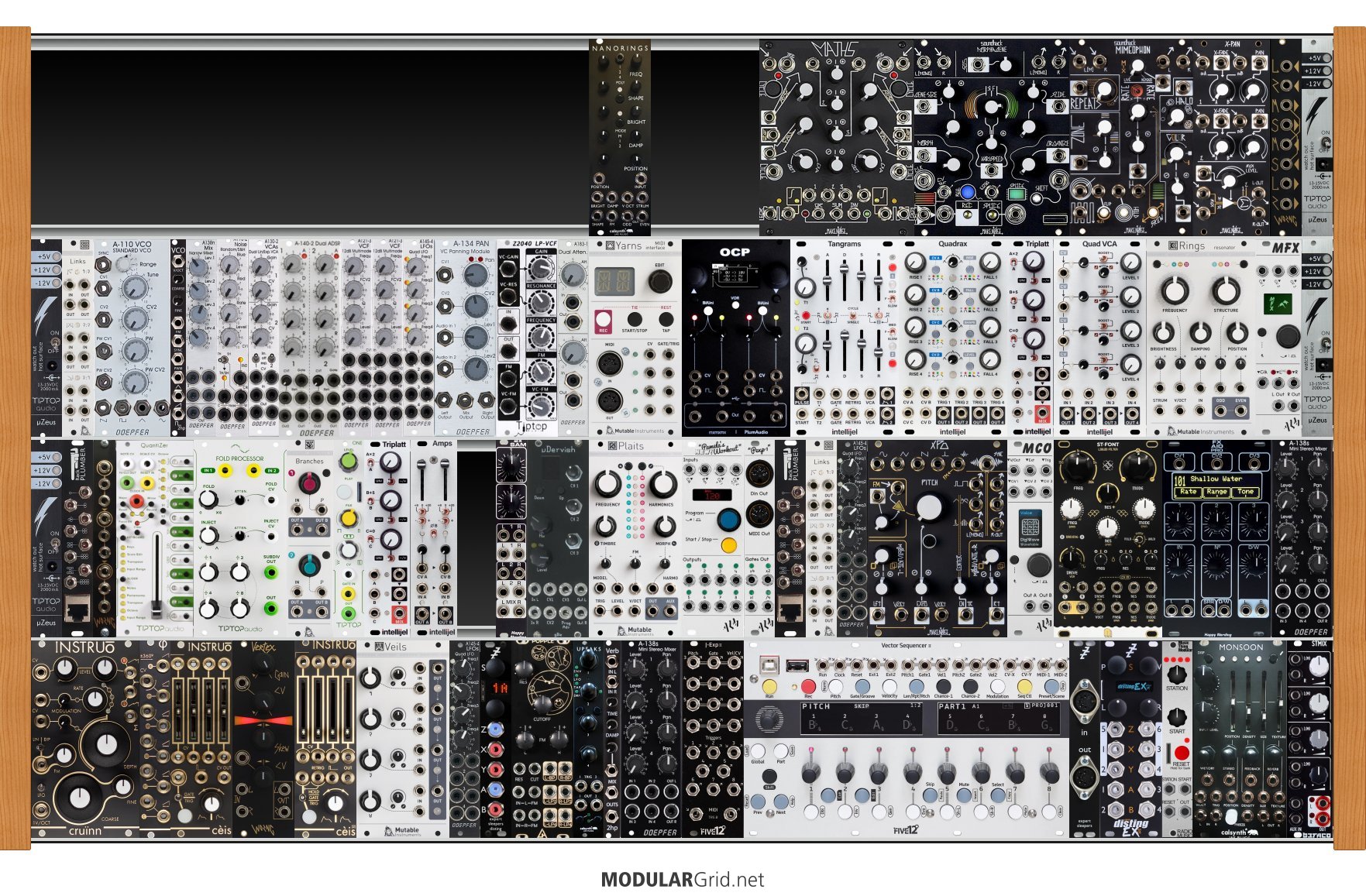Click the Plaits HARMONICS knob
This screenshot has height=896, width=1366.
click(662, 485)
